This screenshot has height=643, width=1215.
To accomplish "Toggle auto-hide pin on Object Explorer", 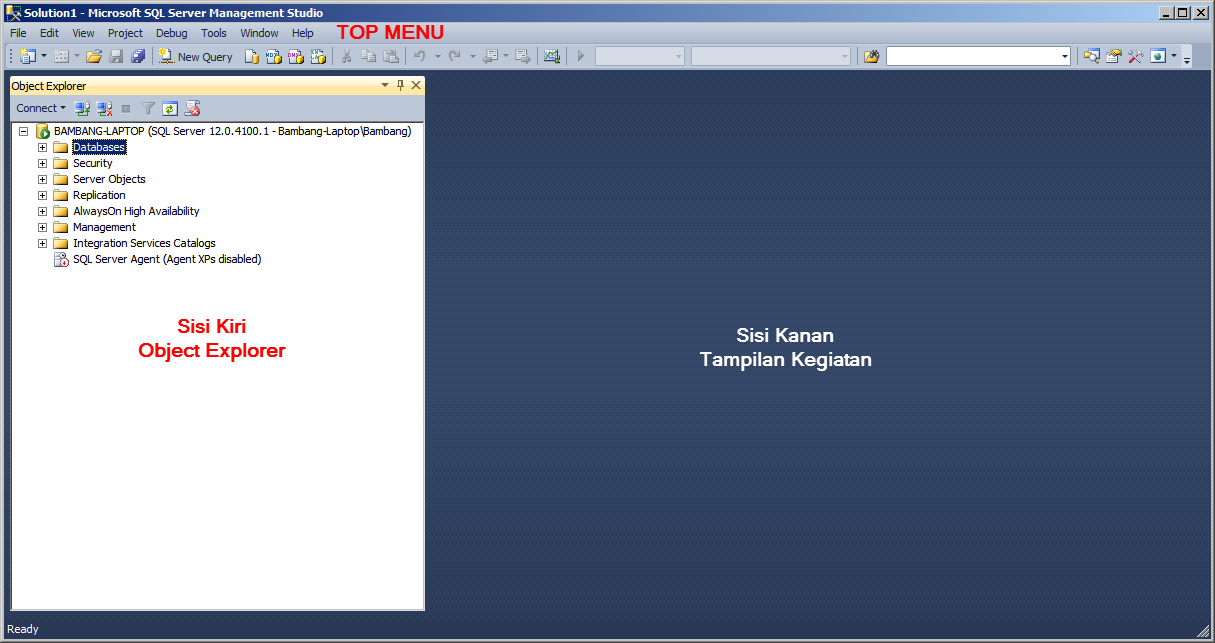I will [x=401, y=86].
